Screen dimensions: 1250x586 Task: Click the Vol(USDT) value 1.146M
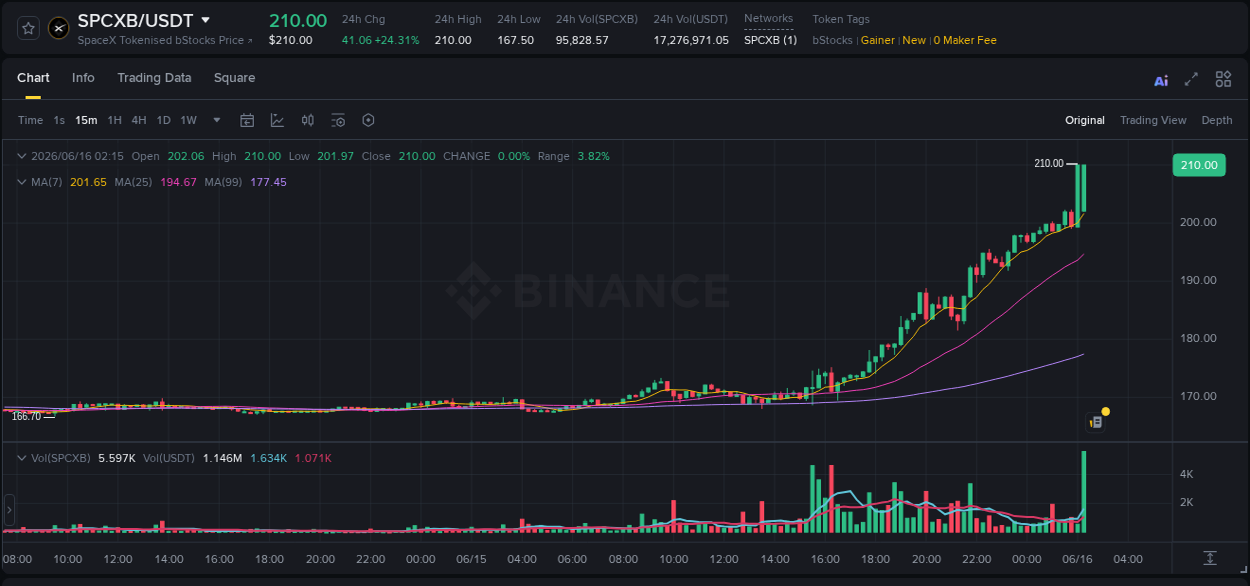(222, 458)
